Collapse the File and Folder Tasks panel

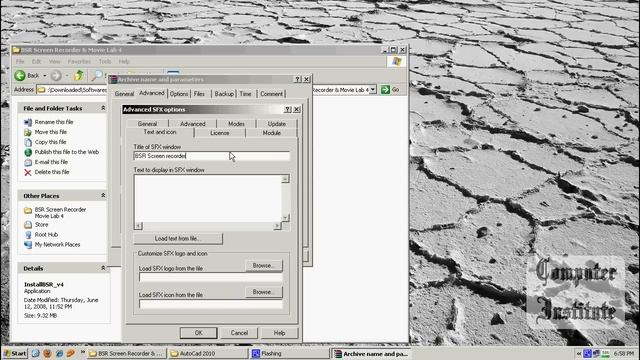tap(103, 108)
